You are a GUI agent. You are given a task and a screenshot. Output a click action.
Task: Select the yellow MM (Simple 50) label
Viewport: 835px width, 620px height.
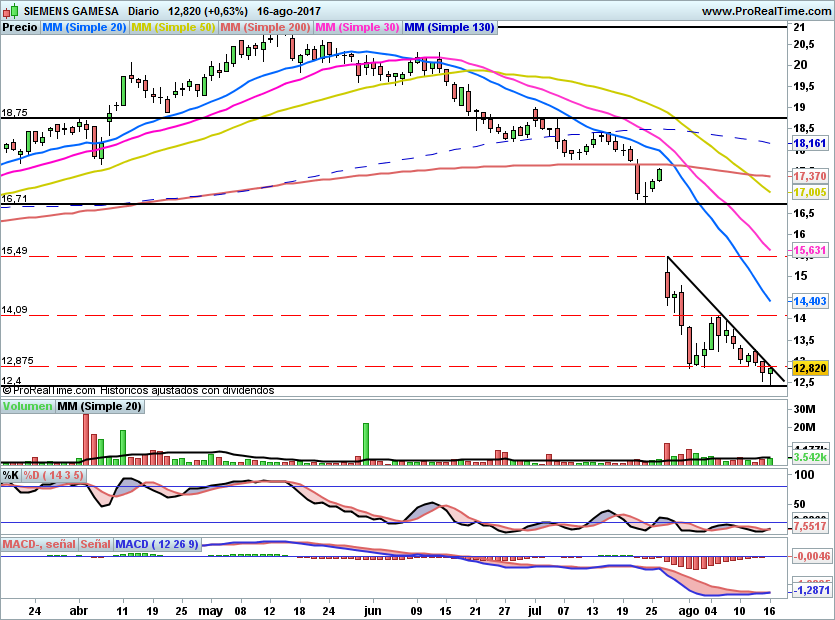click(x=173, y=28)
